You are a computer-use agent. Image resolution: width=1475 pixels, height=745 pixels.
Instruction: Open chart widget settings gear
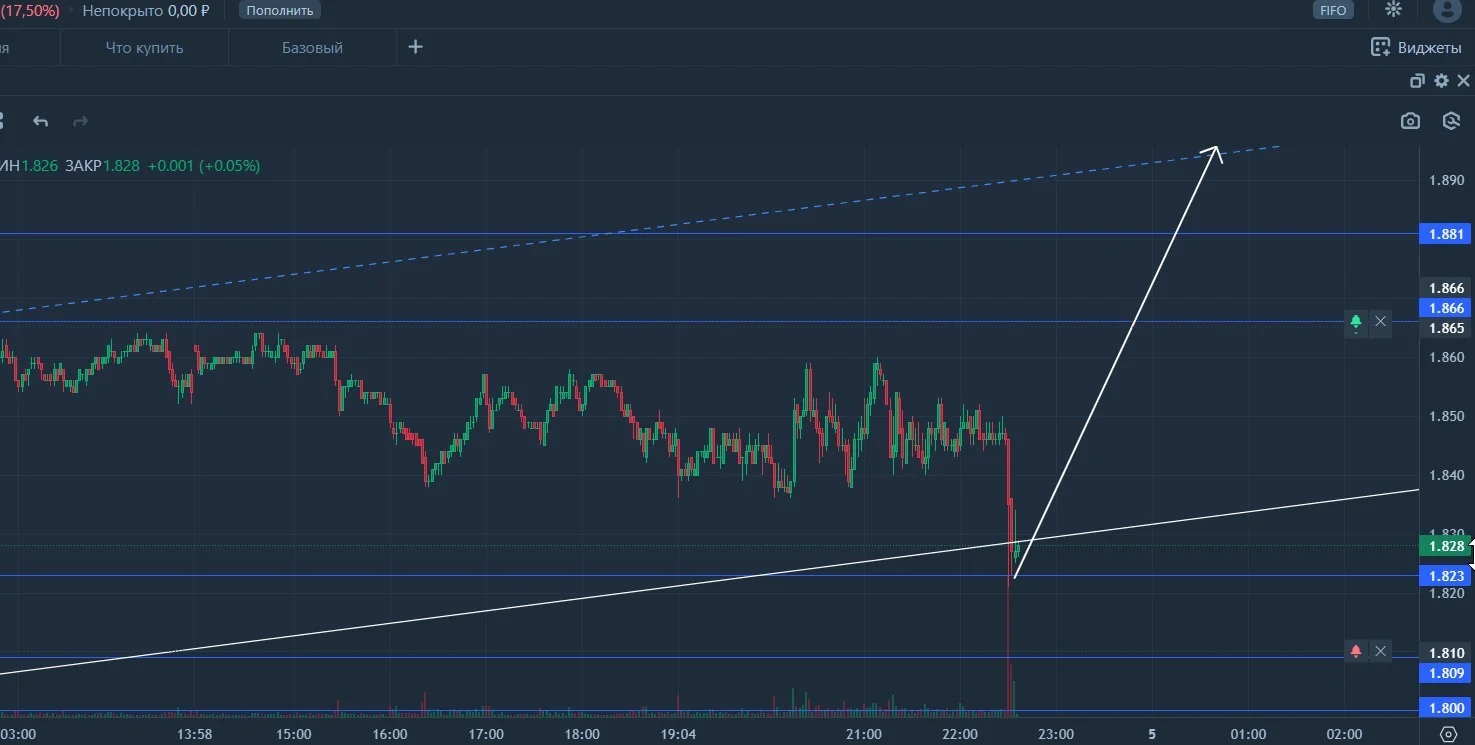[x=1441, y=81]
